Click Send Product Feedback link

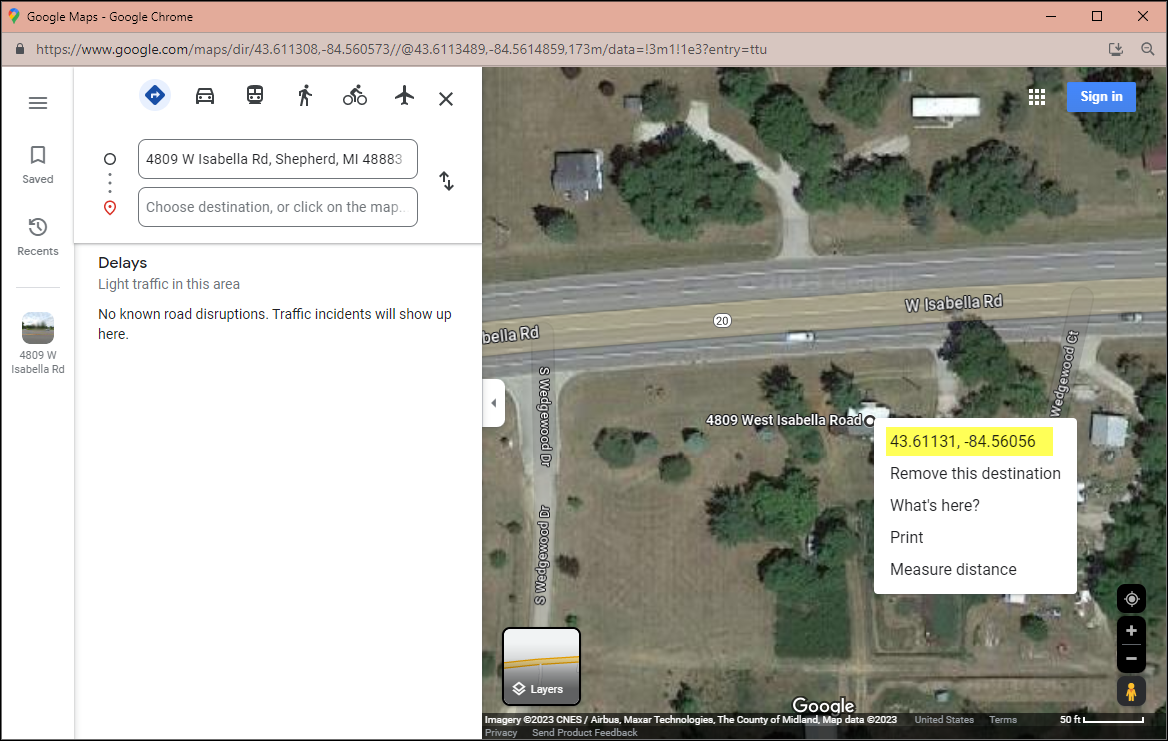tap(585, 733)
